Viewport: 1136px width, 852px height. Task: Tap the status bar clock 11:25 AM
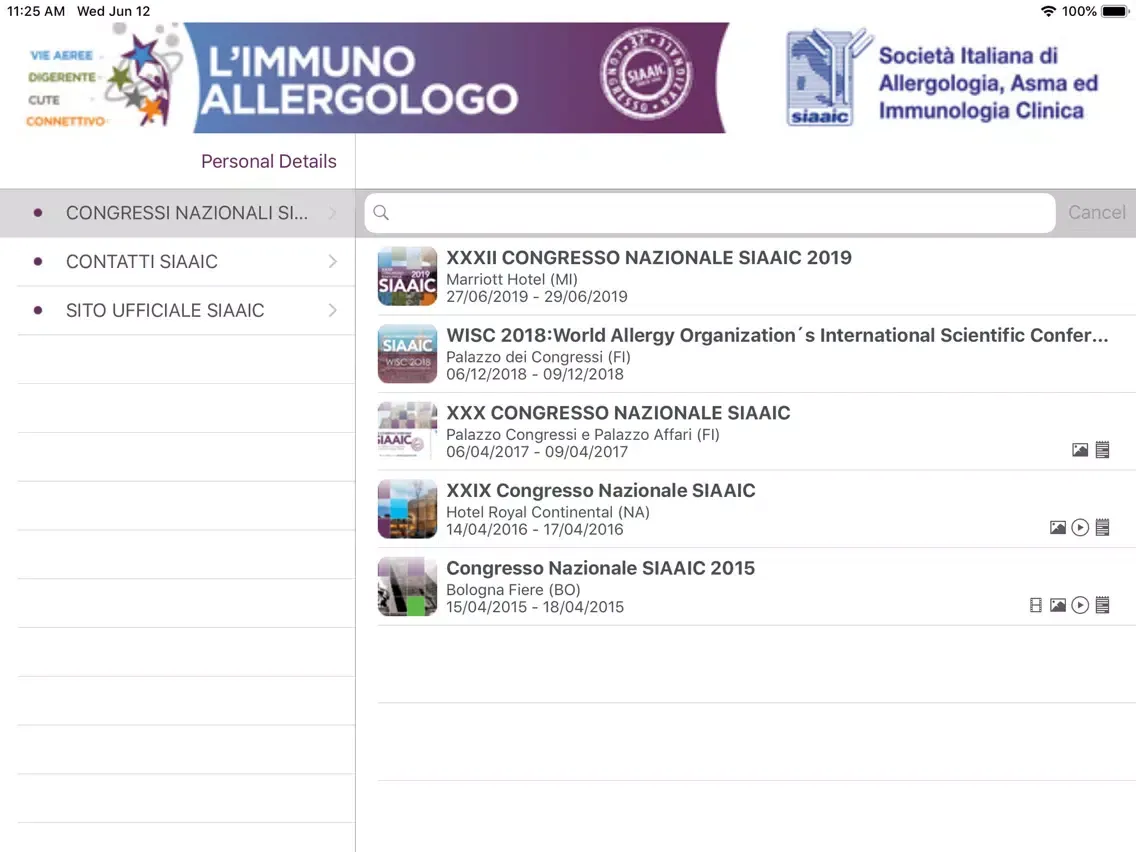point(36,11)
